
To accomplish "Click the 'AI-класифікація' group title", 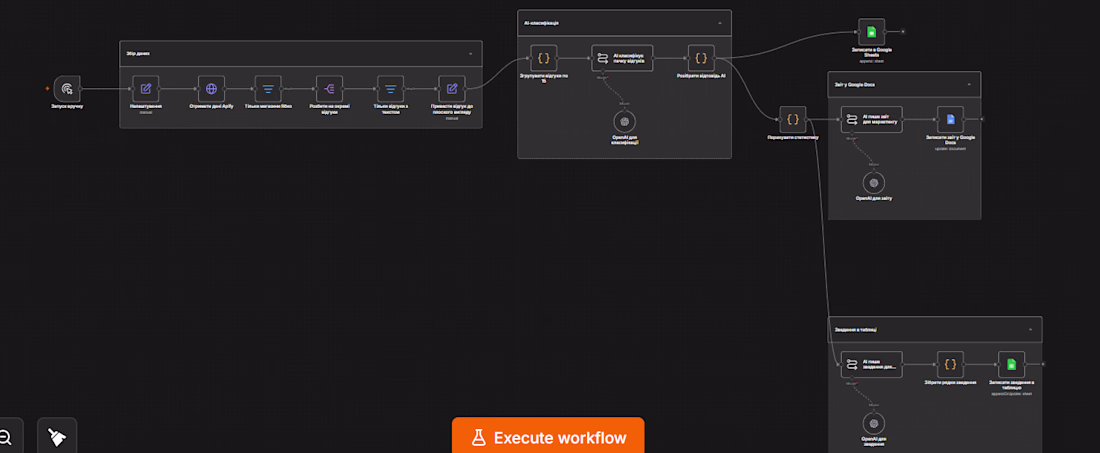I will coord(541,23).
